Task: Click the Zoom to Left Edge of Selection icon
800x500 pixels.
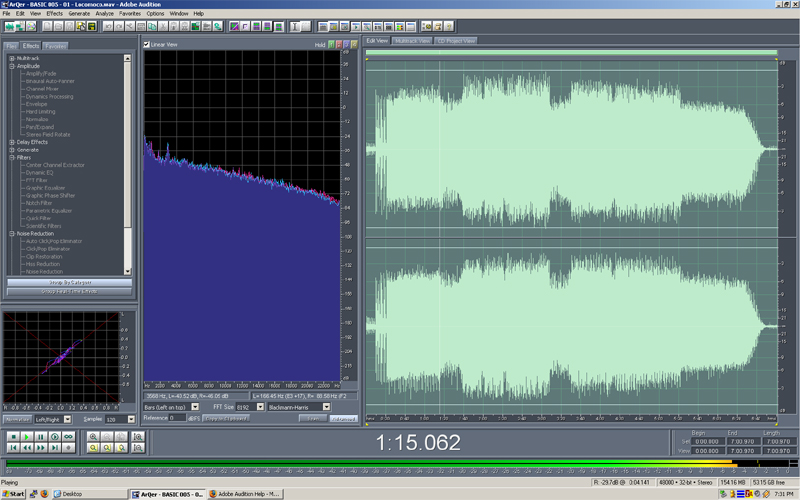Action: [x=107, y=448]
